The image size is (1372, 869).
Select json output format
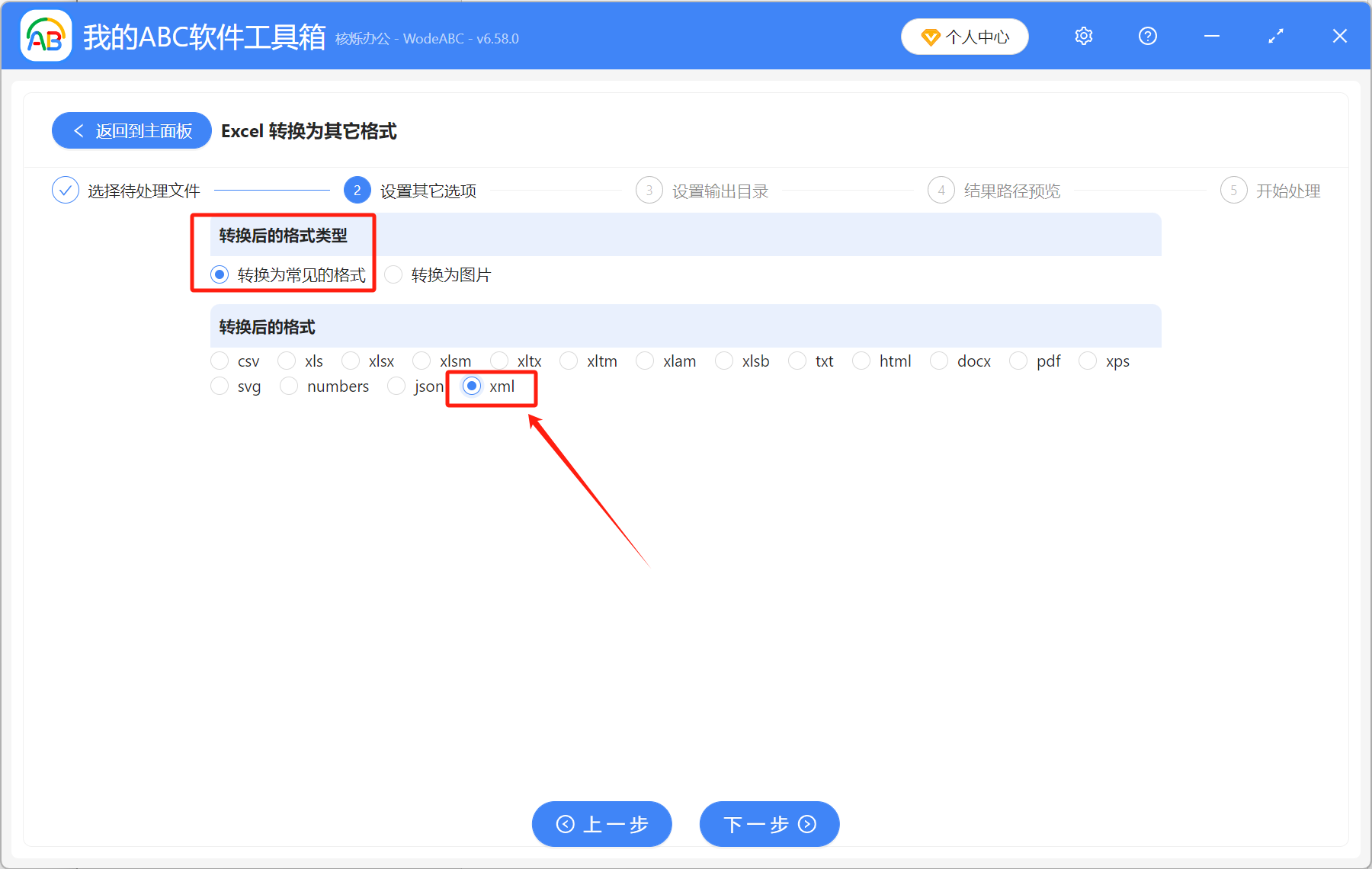(x=396, y=386)
